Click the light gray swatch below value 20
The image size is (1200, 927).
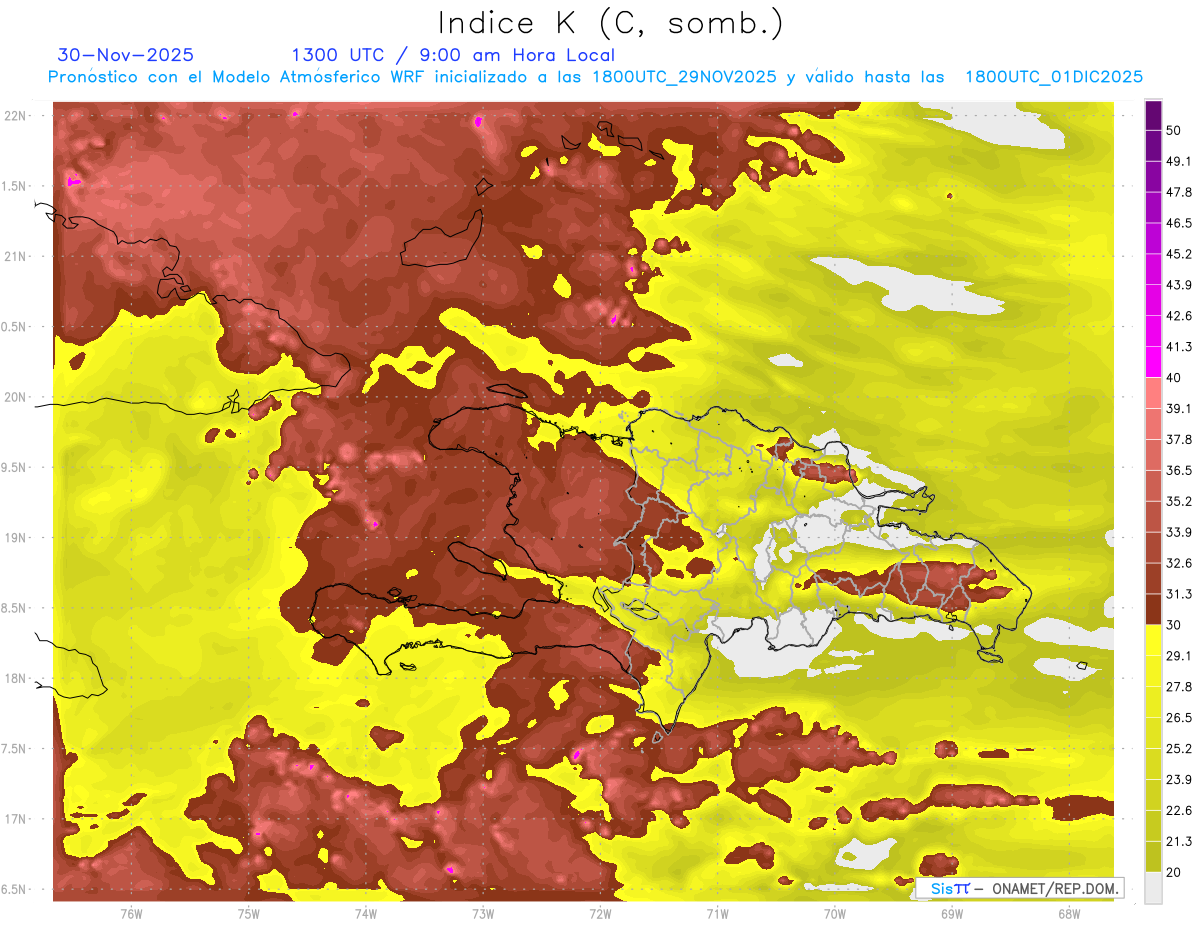pos(1153,888)
